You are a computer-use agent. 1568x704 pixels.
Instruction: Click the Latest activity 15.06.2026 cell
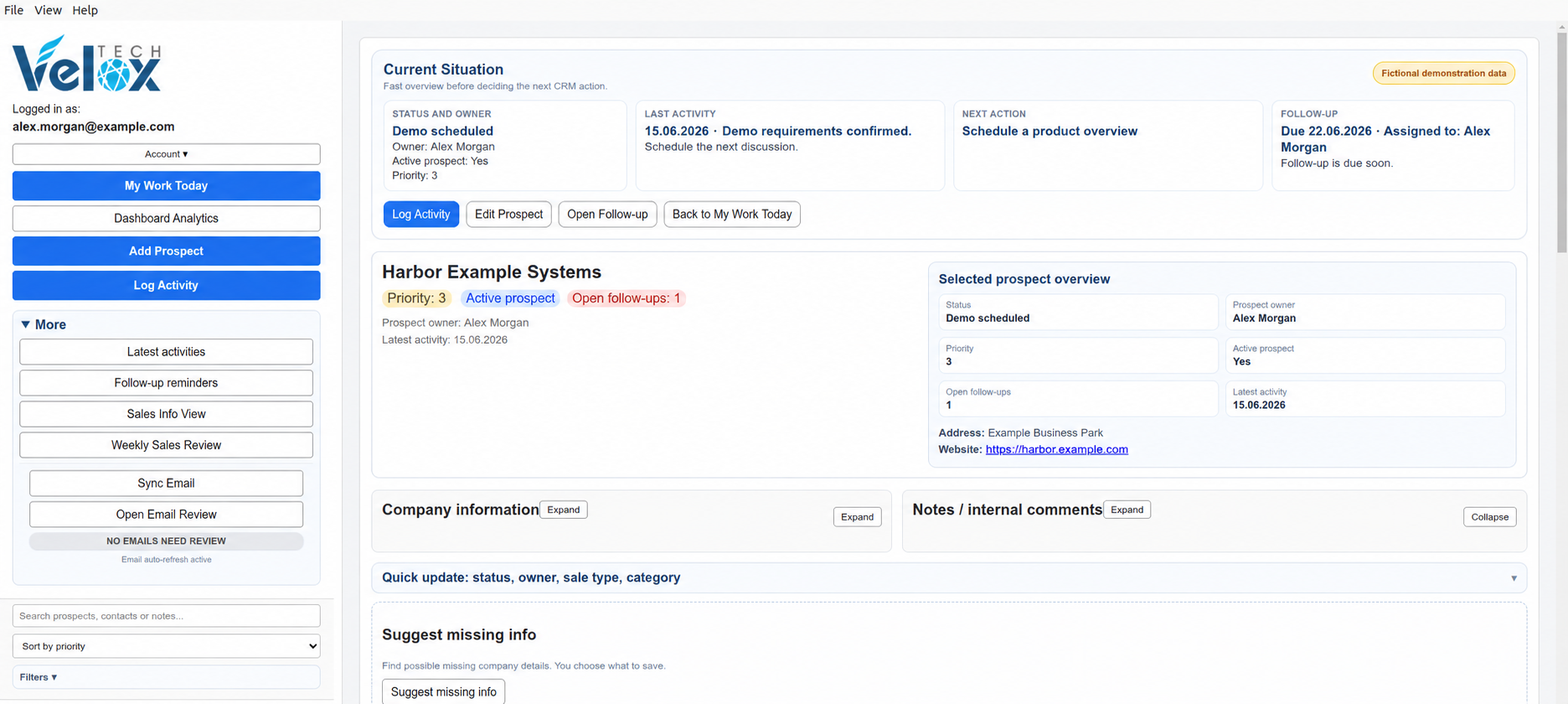[1364, 399]
